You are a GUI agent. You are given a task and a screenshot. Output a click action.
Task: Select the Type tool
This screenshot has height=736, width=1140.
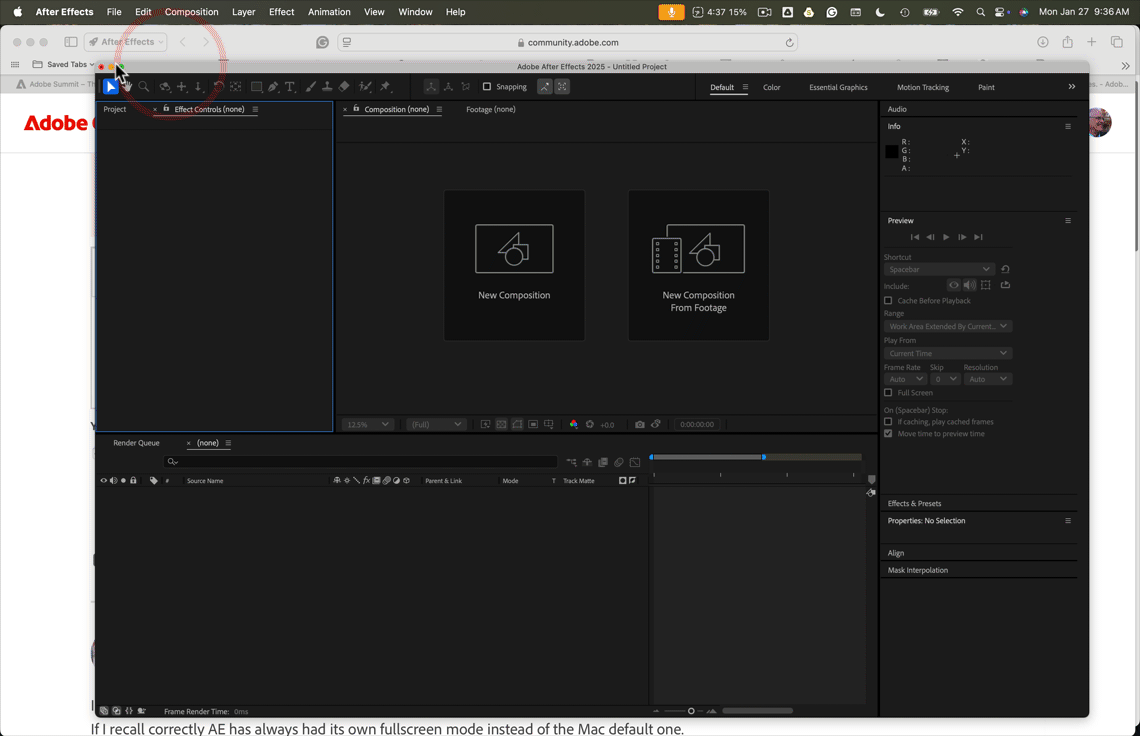tap(289, 87)
